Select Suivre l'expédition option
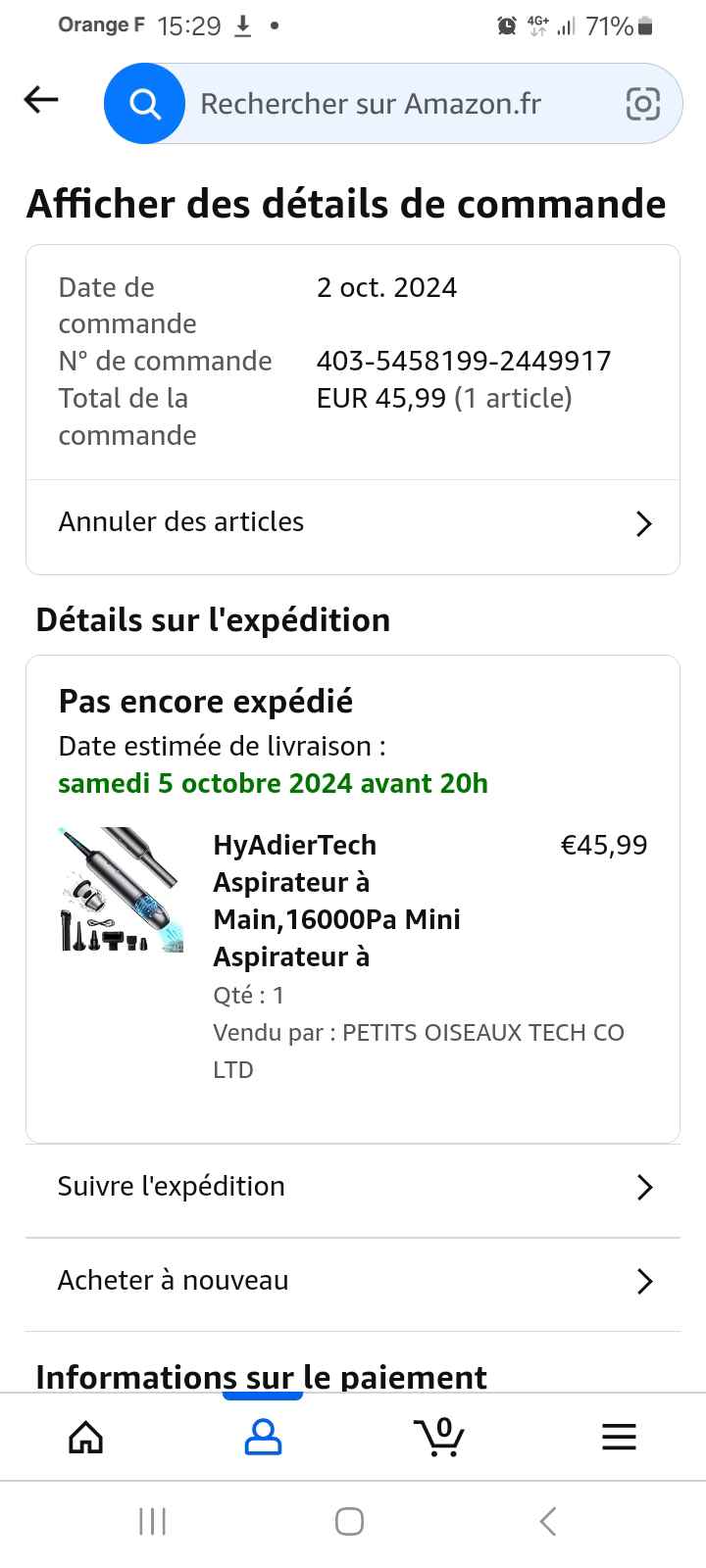 172,1187
